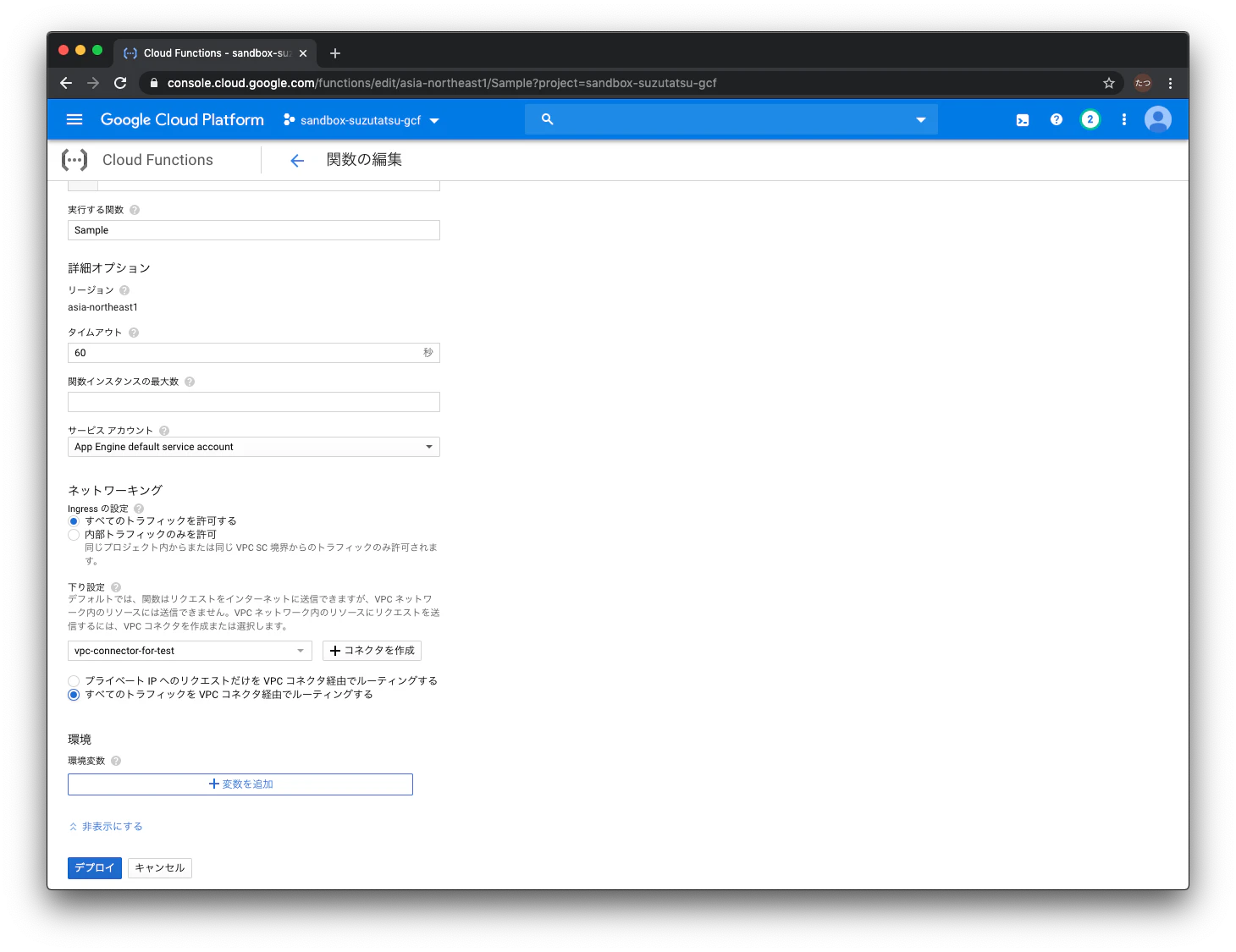Open the hamburger navigation menu
Viewport: 1236px width, 952px height.
tap(74, 119)
